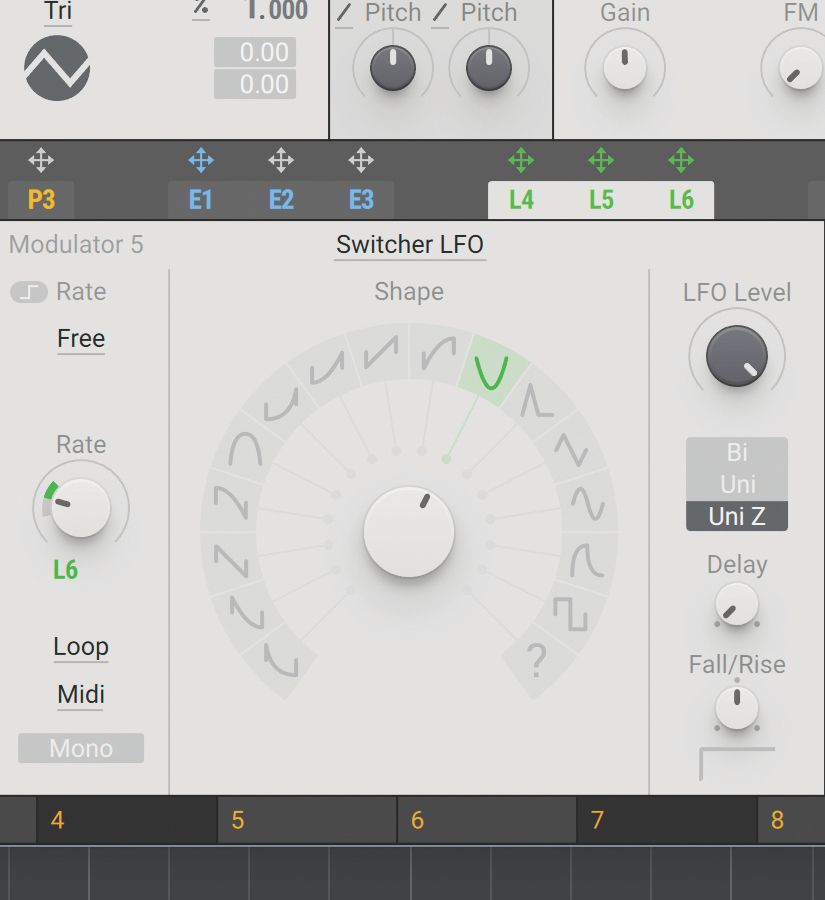The image size is (825, 900).
Task: Switch to the E1 envelope tab
Action: [200, 199]
